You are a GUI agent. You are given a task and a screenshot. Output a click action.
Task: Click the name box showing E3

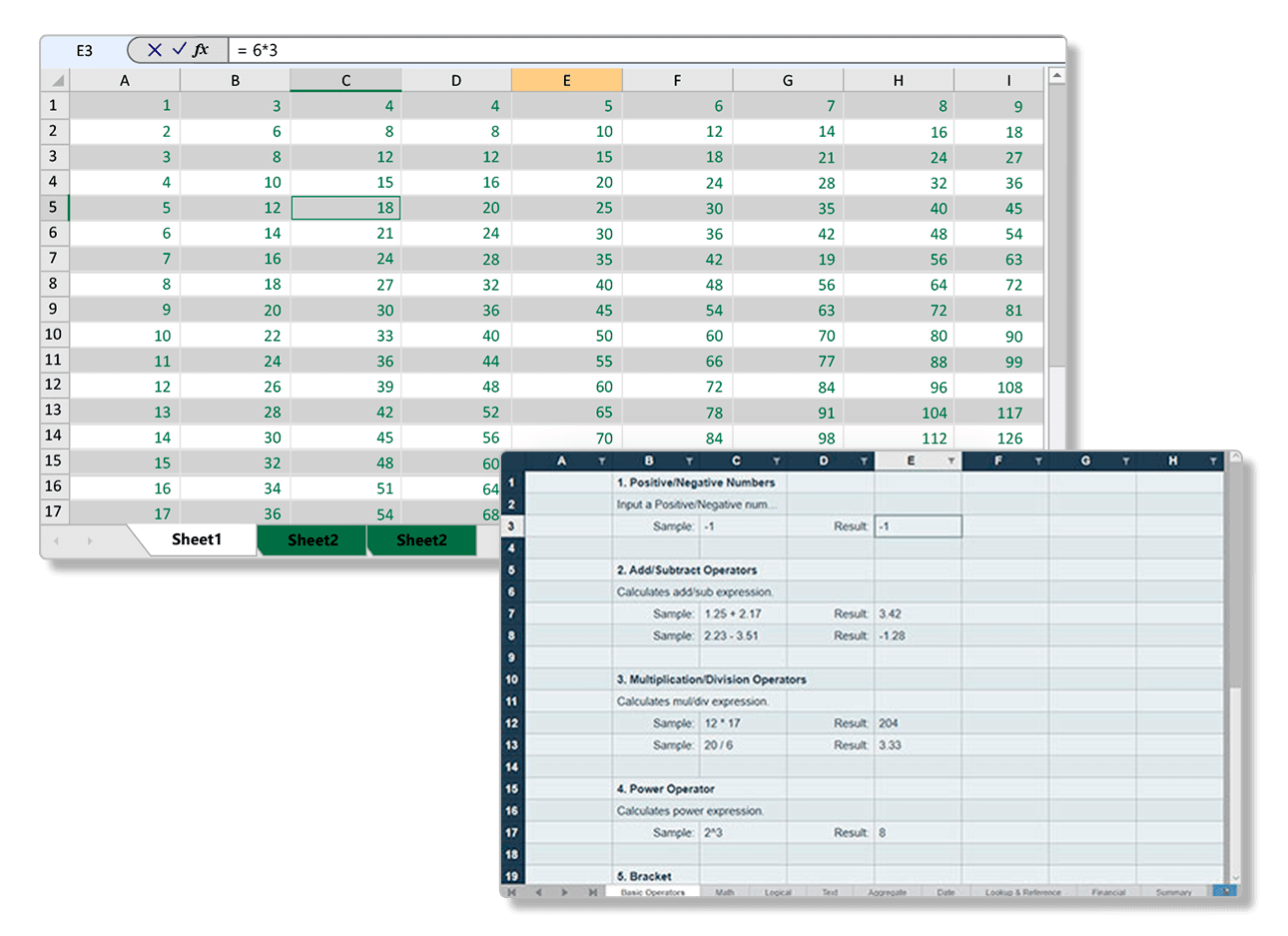[85, 50]
